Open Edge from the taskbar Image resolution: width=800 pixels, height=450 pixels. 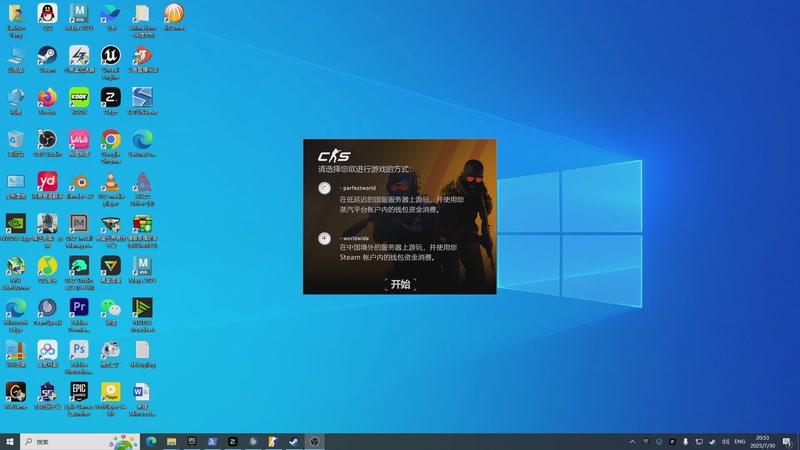click(x=151, y=442)
